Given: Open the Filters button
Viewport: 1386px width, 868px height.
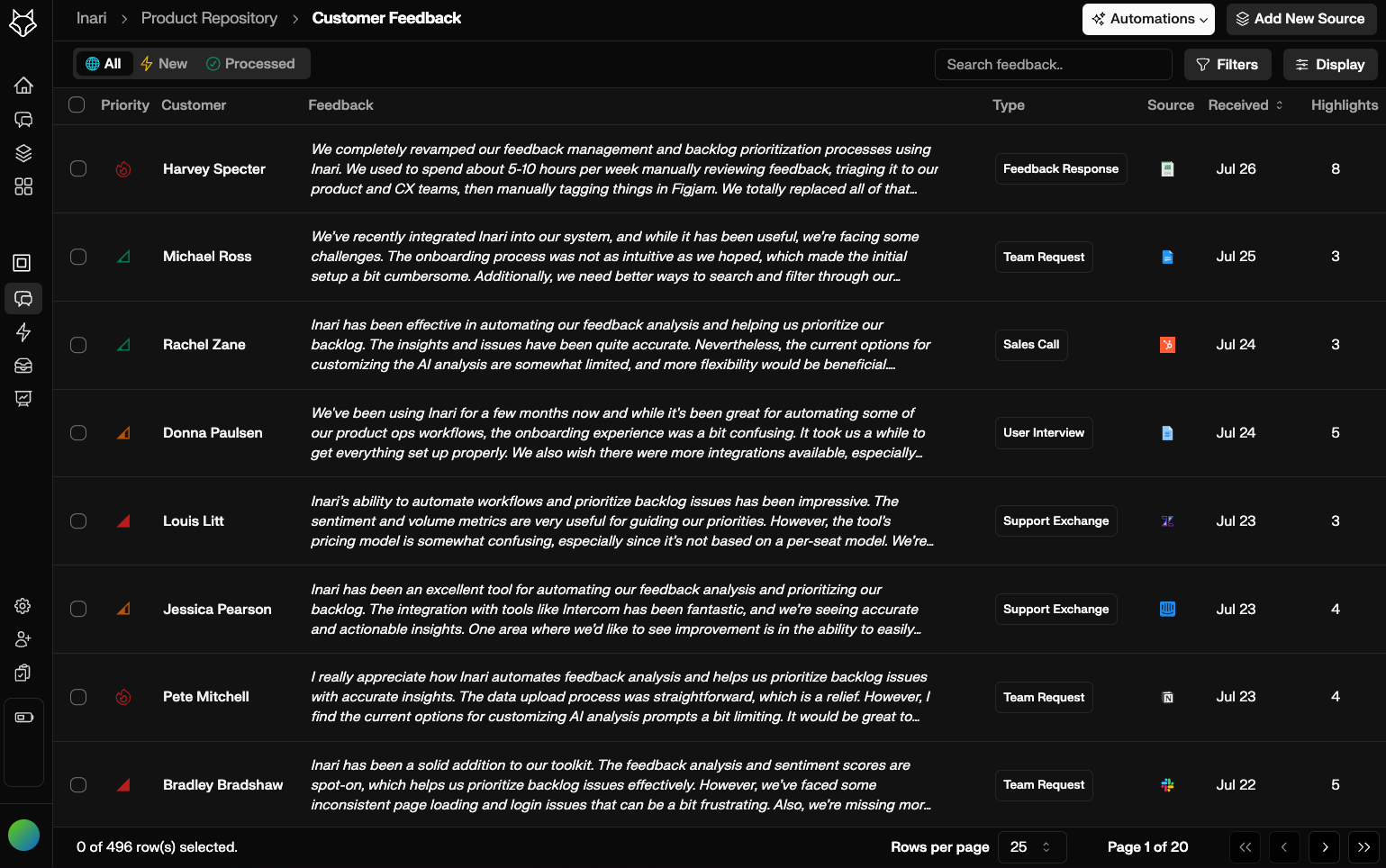Looking at the screenshot, I should [x=1227, y=65].
